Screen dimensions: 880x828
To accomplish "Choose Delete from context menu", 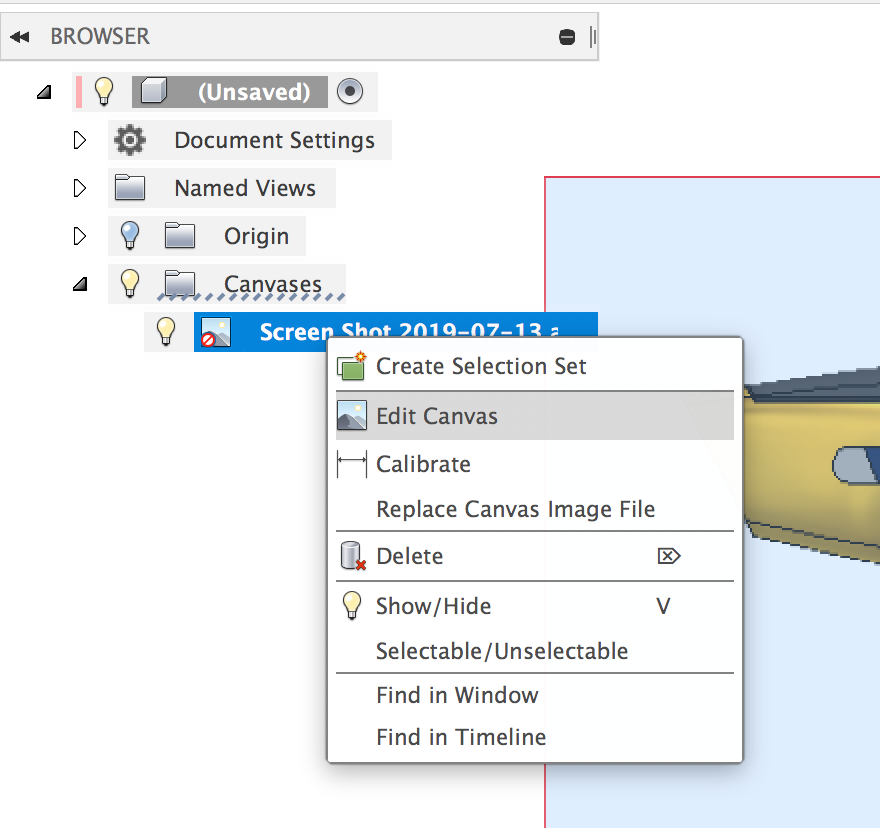I will pyautogui.click(x=534, y=556).
